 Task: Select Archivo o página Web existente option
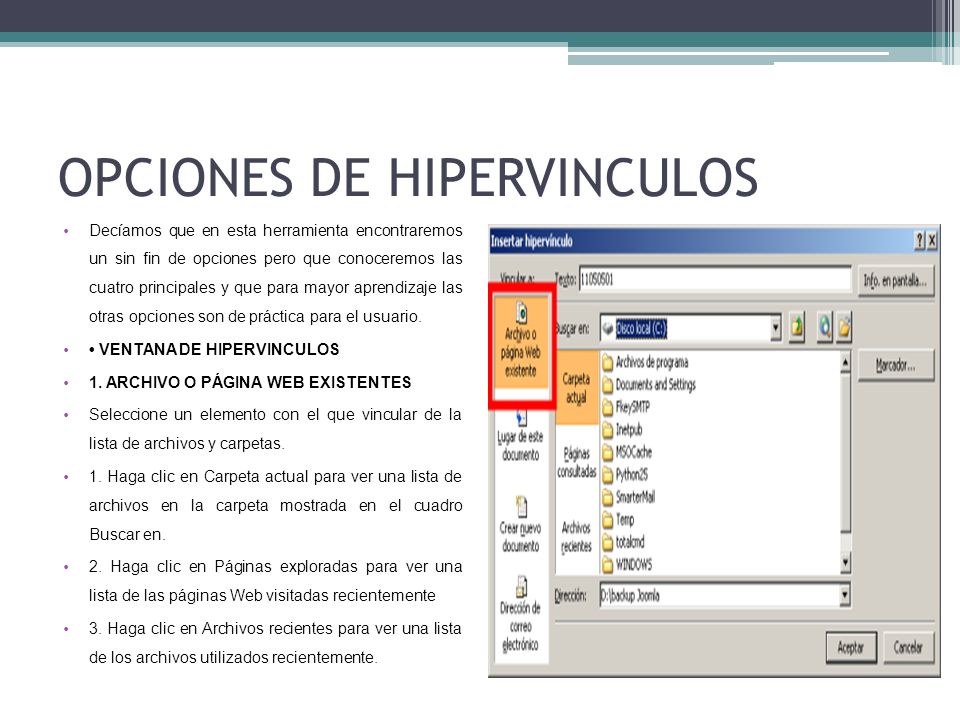(x=521, y=343)
